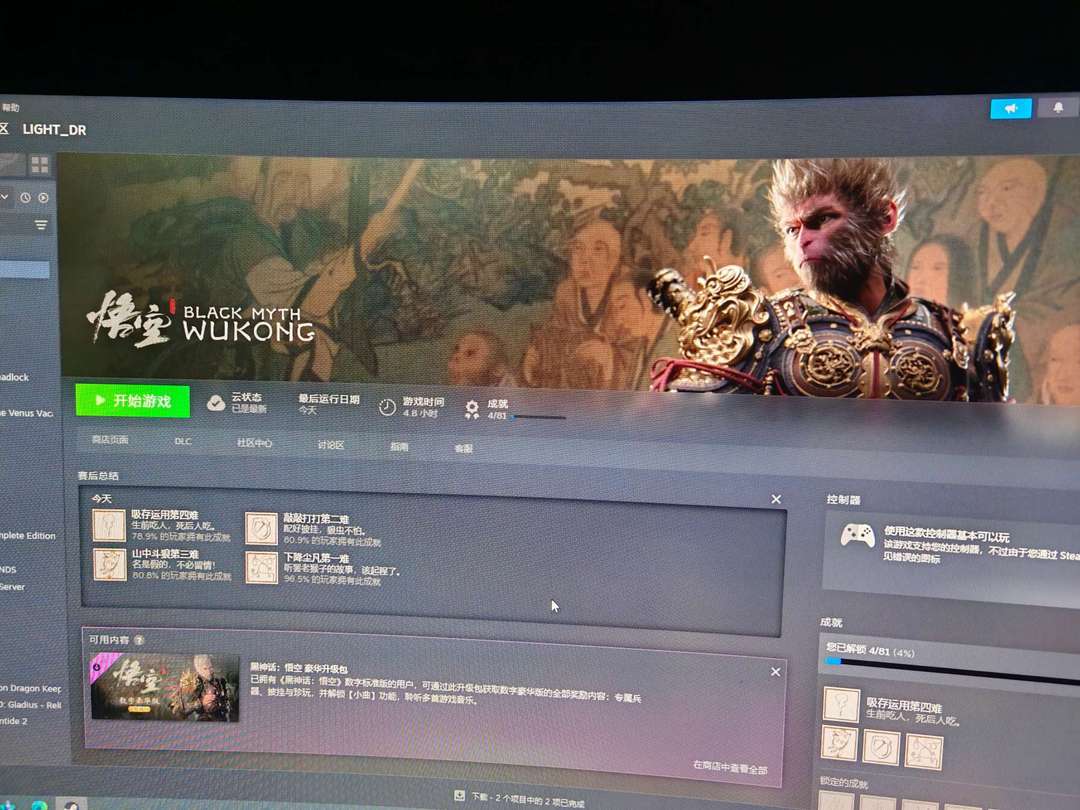
Task: Click the 最后运行日期 今天 text
Action: pyautogui.click(x=329, y=404)
